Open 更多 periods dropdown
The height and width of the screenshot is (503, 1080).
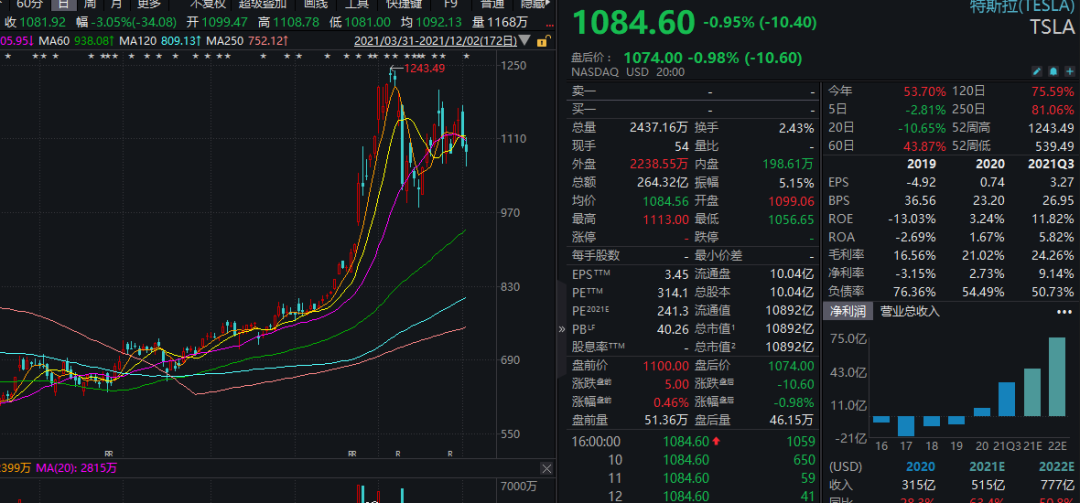coord(149,3)
